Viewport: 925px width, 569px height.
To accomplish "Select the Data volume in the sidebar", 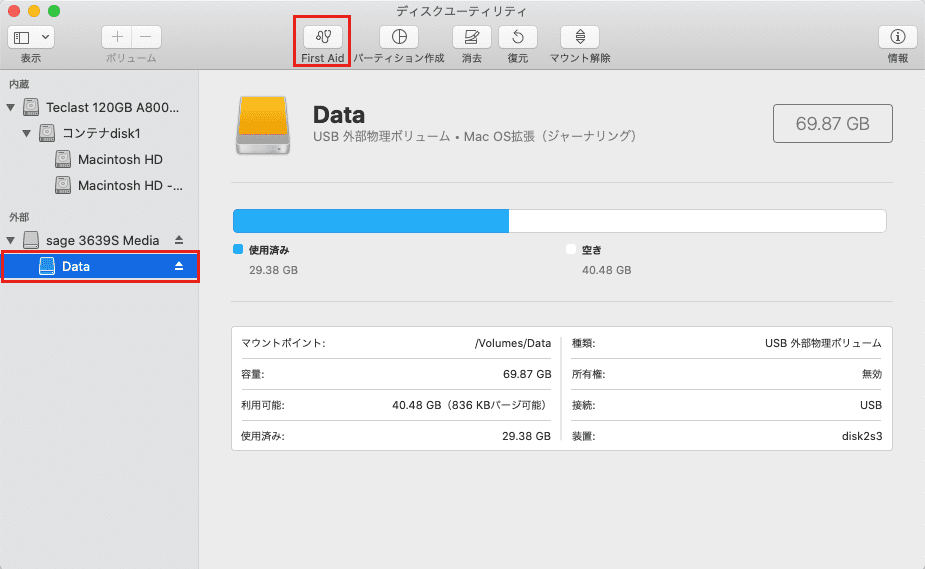I will pos(100,267).
